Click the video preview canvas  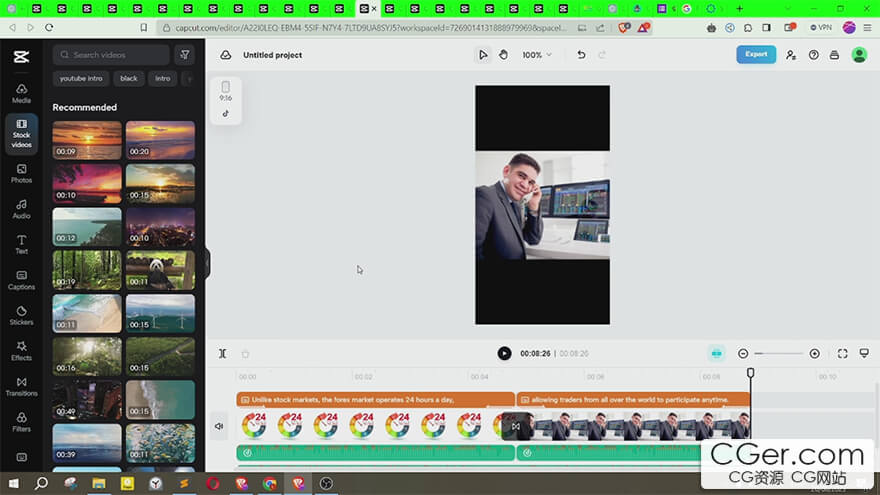tap(542, 205)
